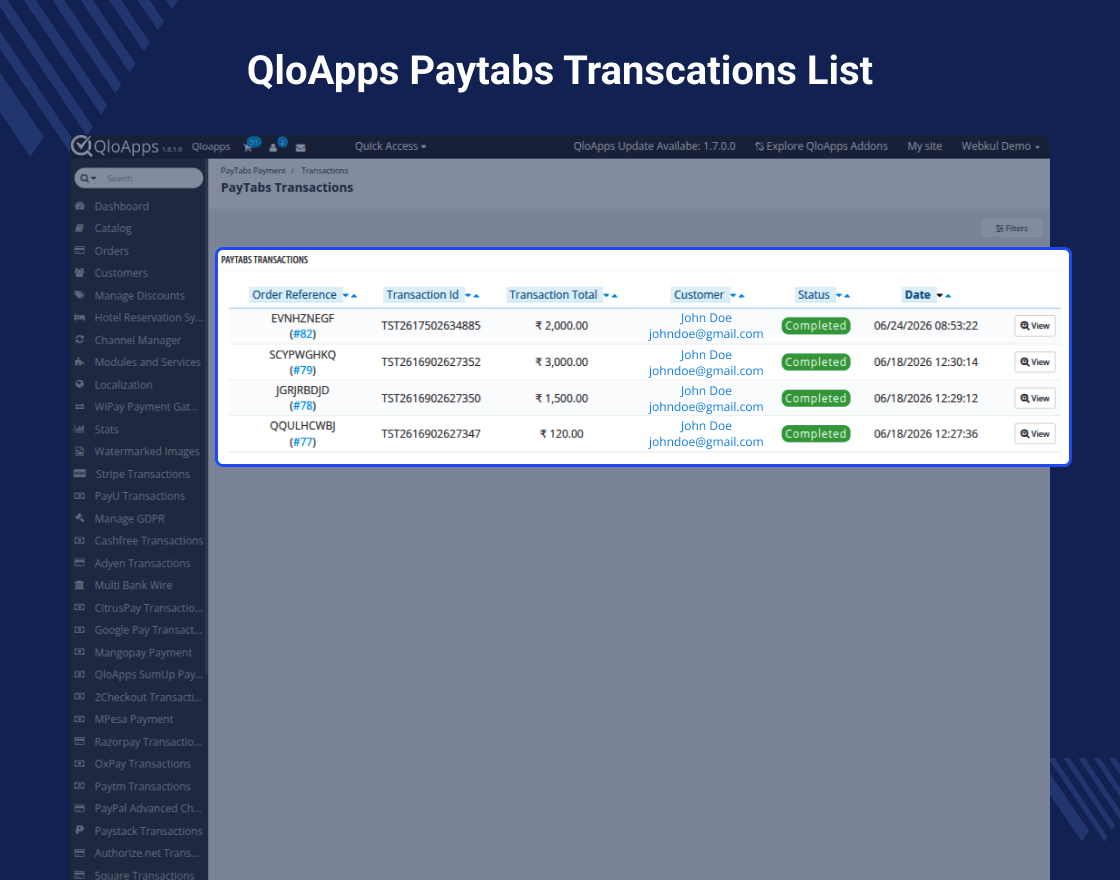Click the Customers icon in sidebar
The image size is (1120, 880).
(x=79, y=272)
